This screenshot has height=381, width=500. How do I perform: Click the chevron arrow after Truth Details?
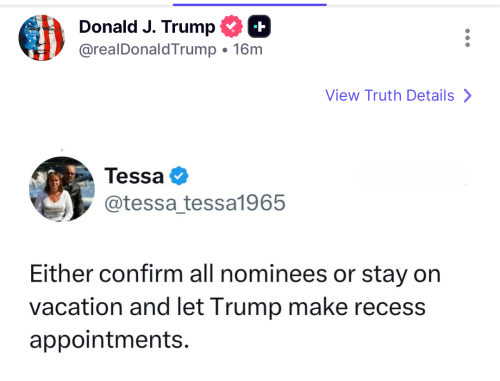pyautogui.click(x=468, y=96)
